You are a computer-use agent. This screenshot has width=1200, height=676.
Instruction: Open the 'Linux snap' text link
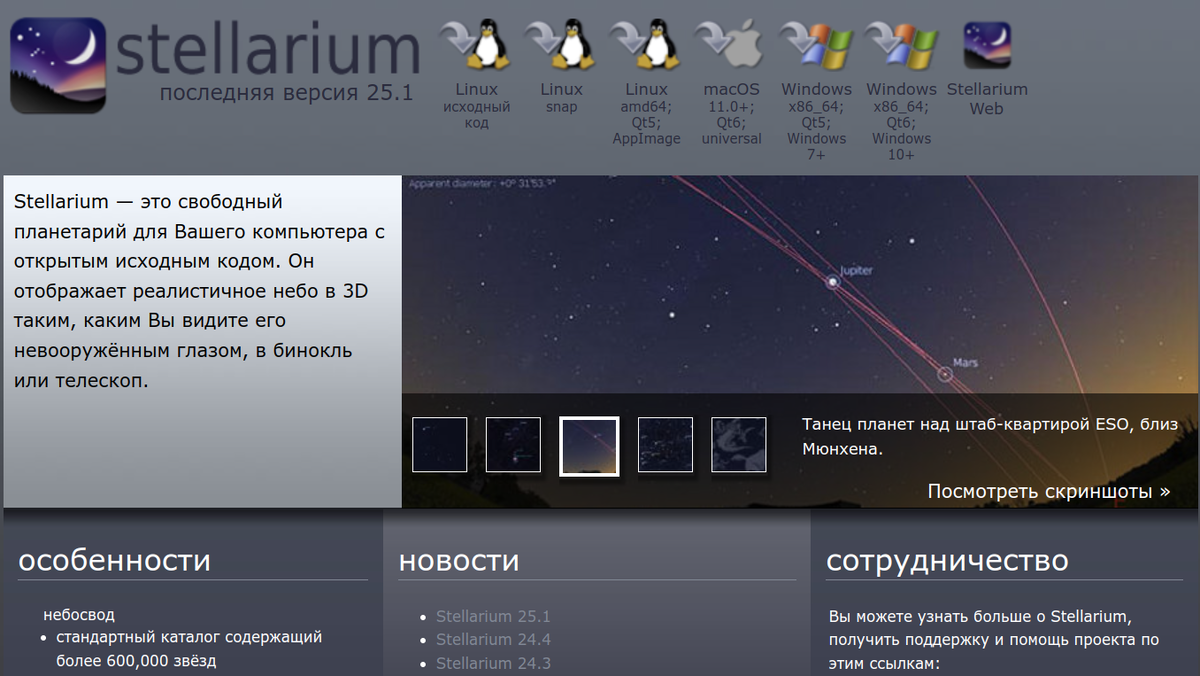[561, 98]
